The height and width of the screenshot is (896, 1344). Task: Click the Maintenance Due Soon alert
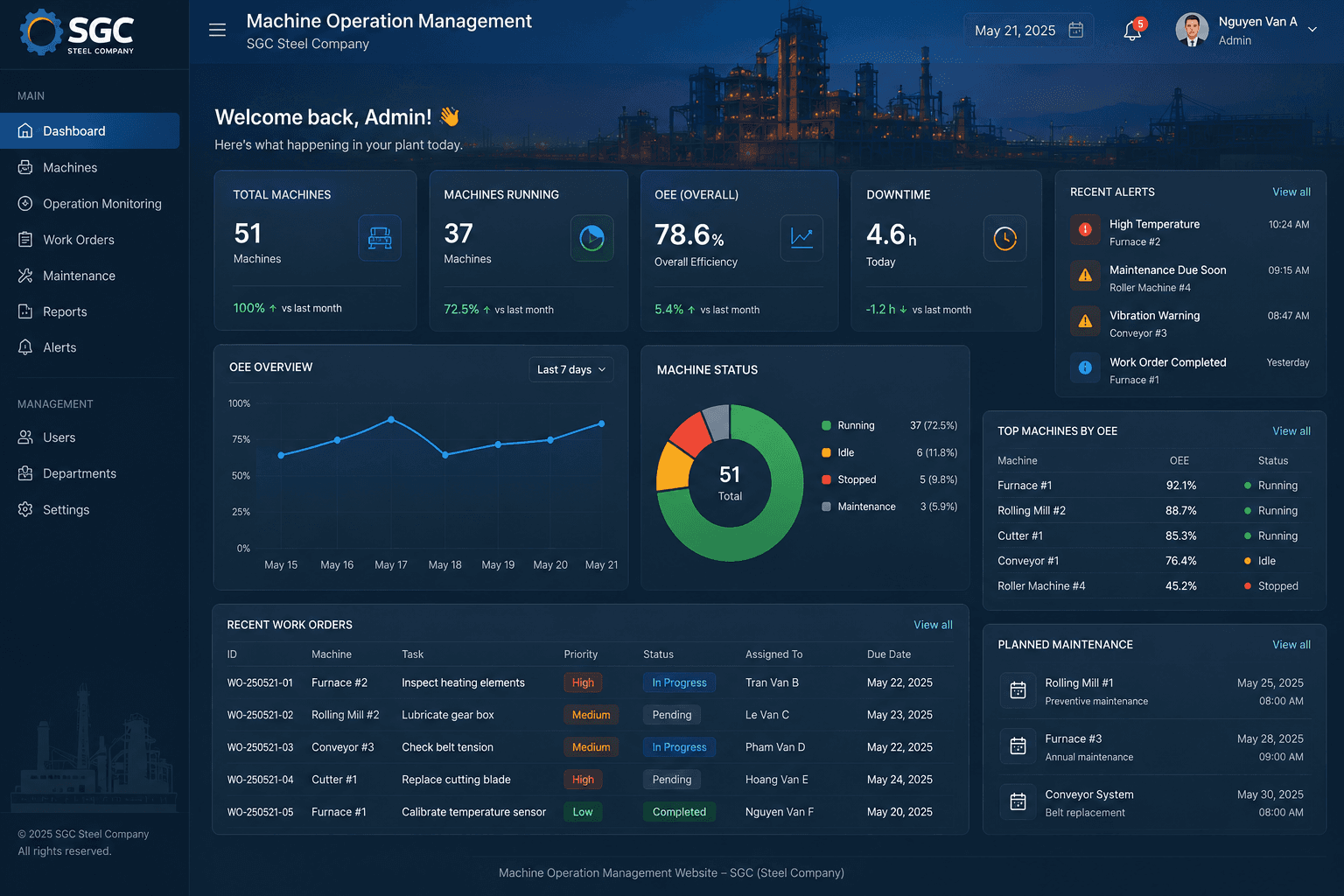point(1189,278)
